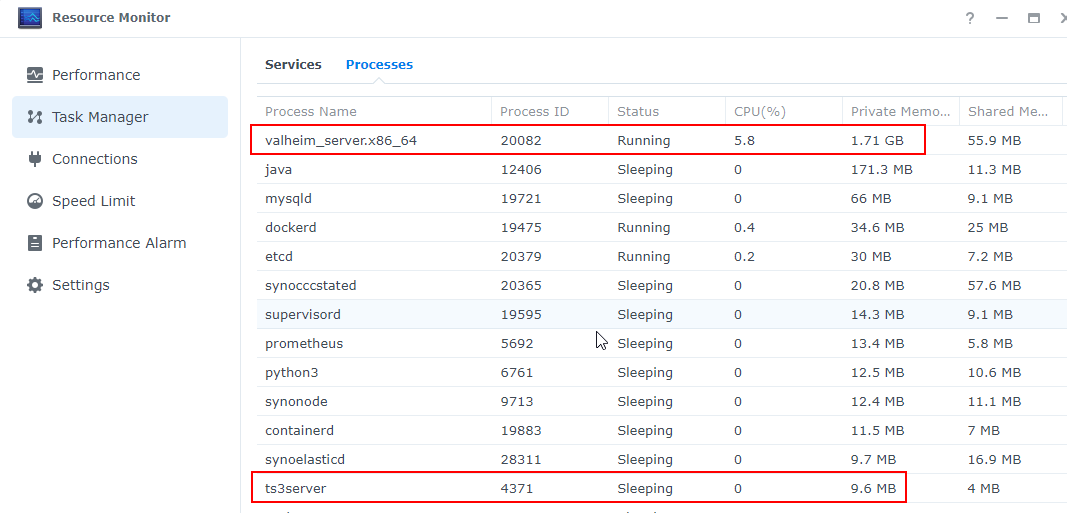Open the Performance Alarm page
This screenshot has height=513, width=1067.
coord(120,243)
